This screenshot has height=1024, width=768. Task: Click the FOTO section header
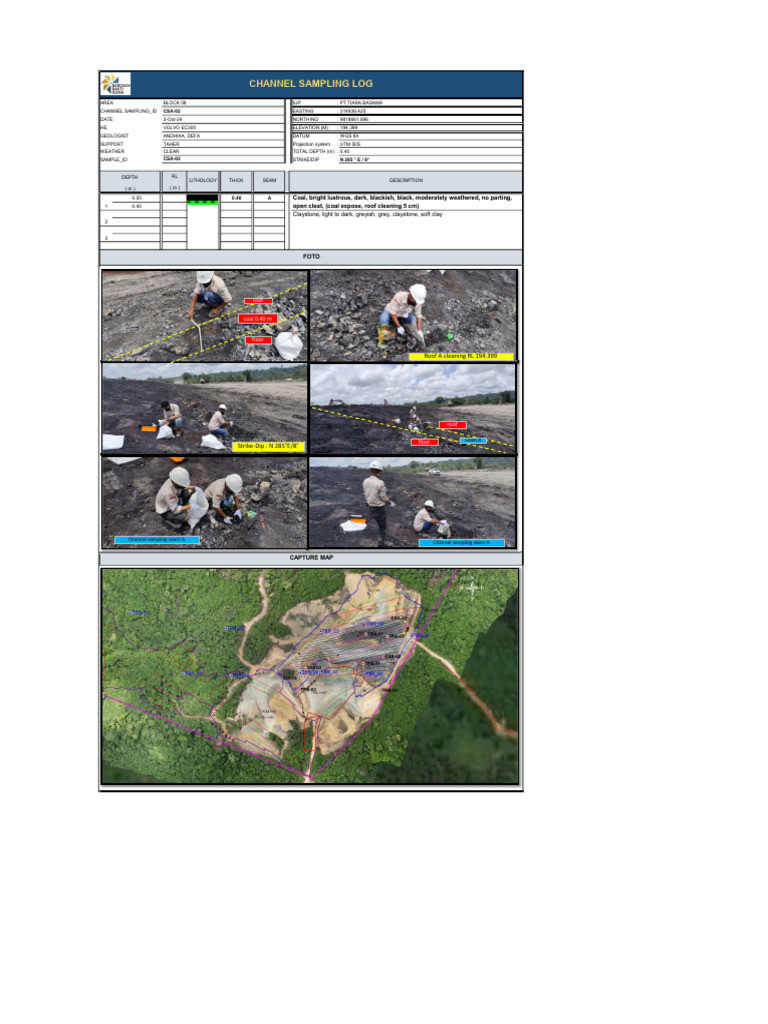pyautogui.click(x=311, y=257)
